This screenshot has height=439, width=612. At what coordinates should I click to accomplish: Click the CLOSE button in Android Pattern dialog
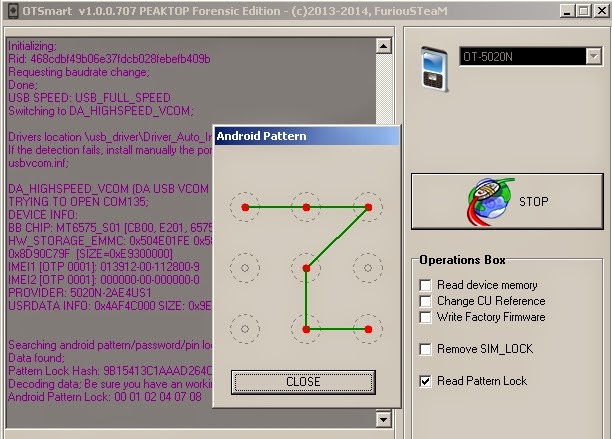(303, 382)
